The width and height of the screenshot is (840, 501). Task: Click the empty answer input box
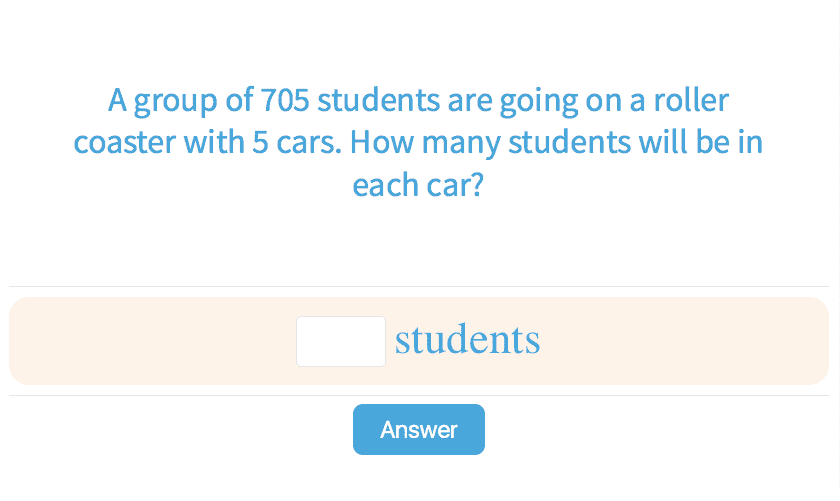pyautogui.click(x=340, y=341)
